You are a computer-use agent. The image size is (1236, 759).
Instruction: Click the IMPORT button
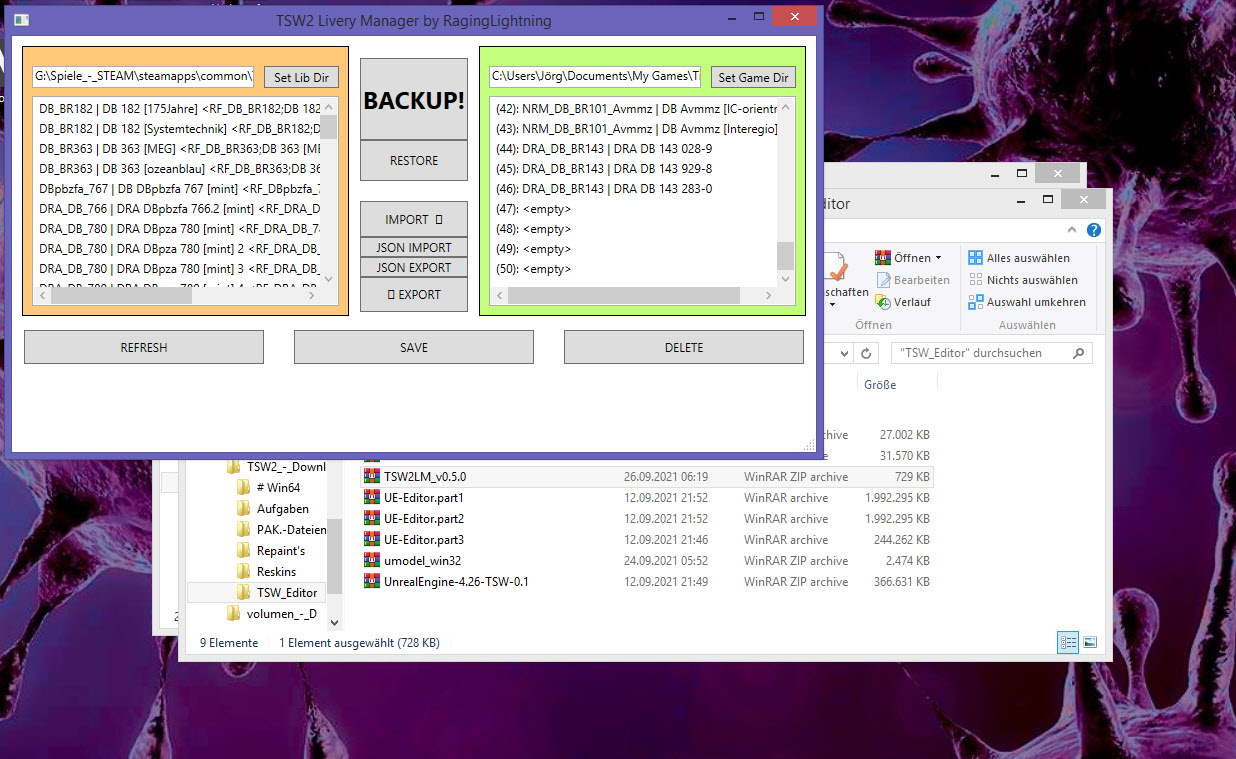(x=414, y=220)
